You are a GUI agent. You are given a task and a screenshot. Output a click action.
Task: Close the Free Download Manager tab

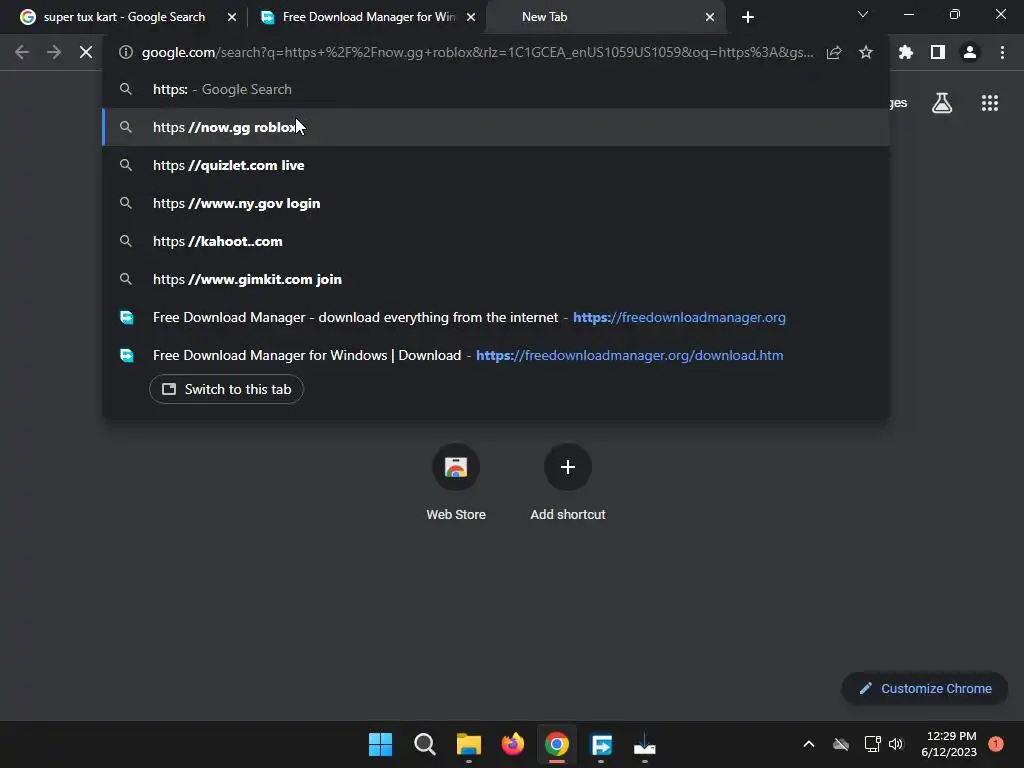point(471,17)
